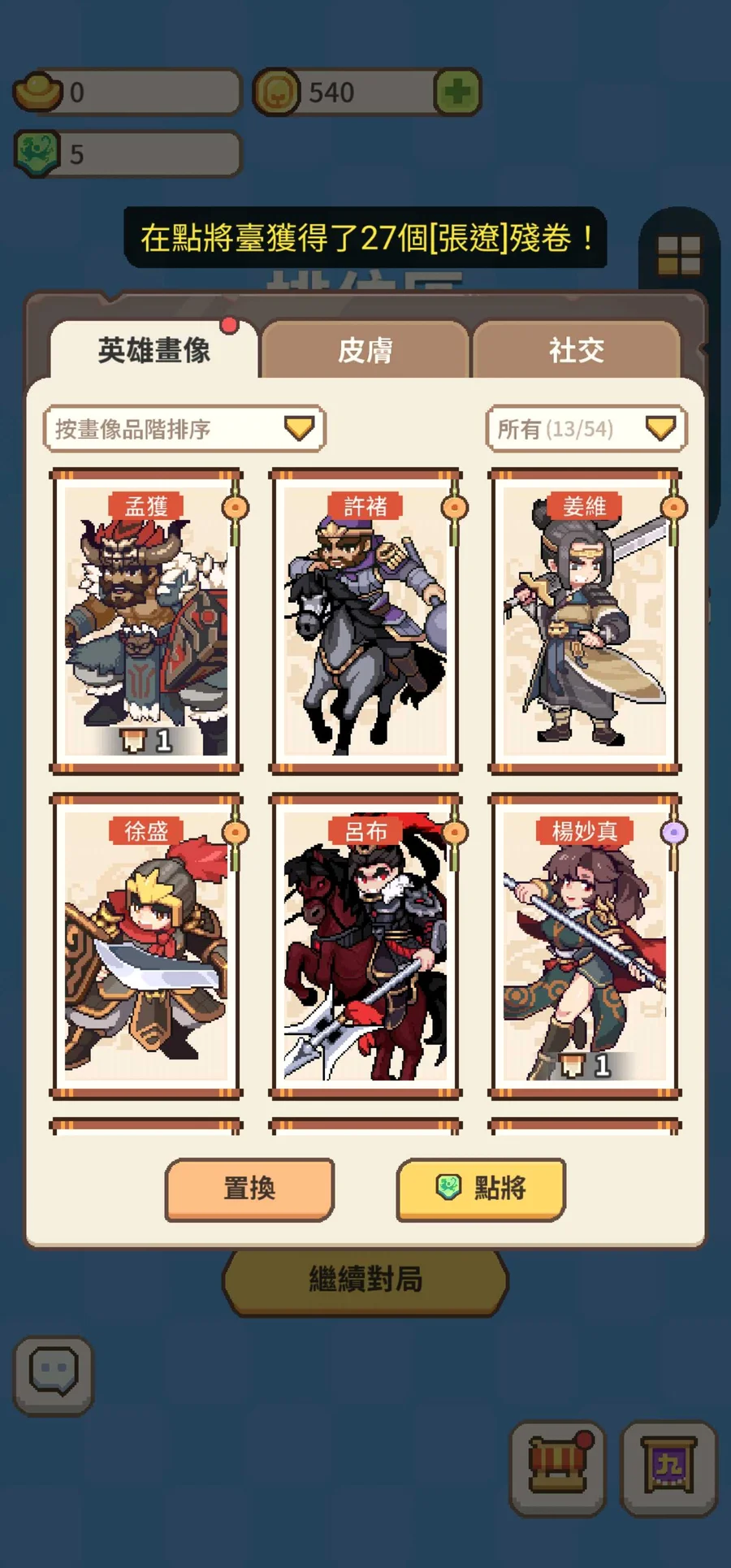
Task: Click the 置換 button
Action: pyautogui.click(x=249, y=1189)
